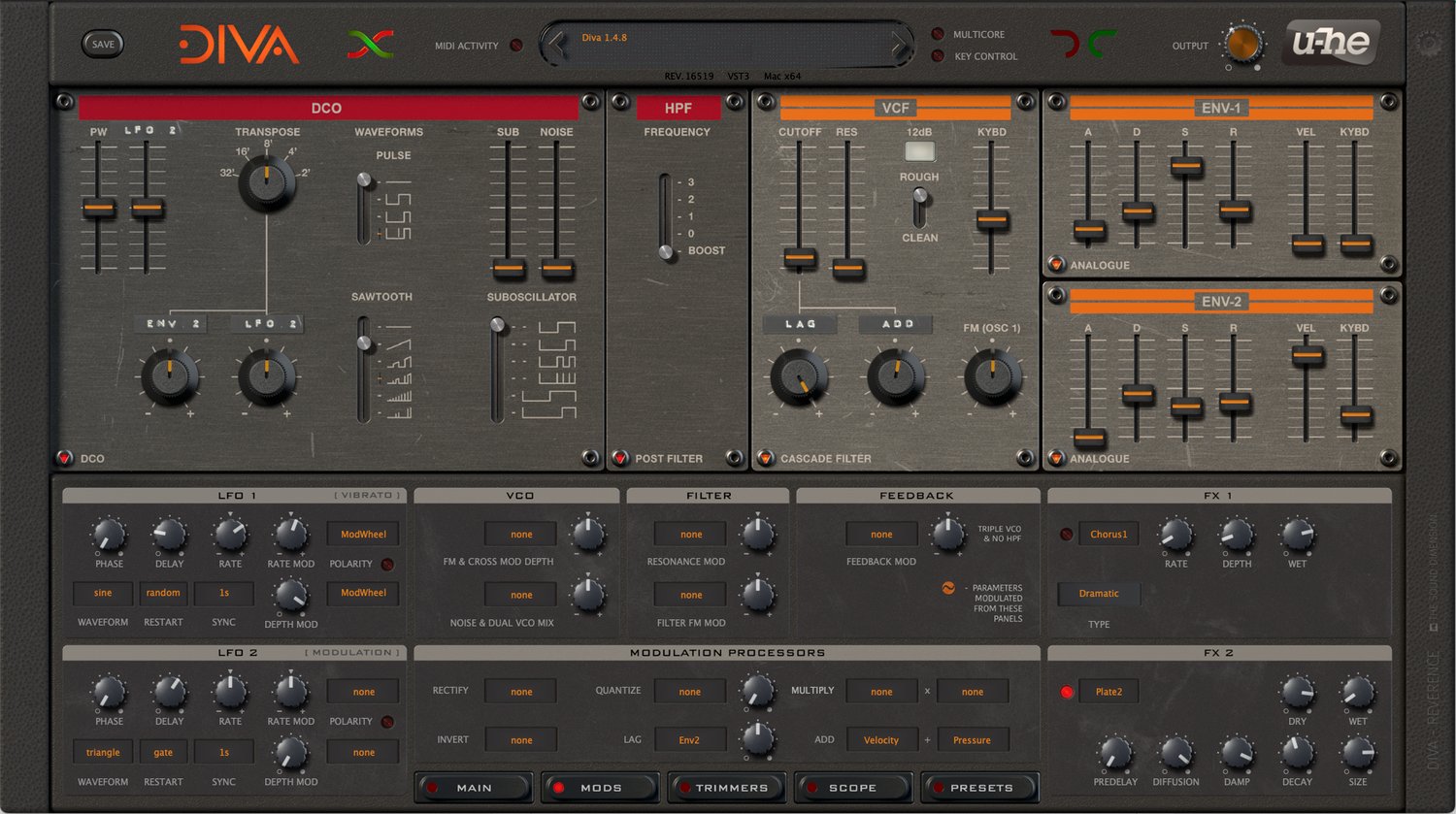Switch to the MODS tab
This screenshot has height=814, width=1456.
[600, 788]
